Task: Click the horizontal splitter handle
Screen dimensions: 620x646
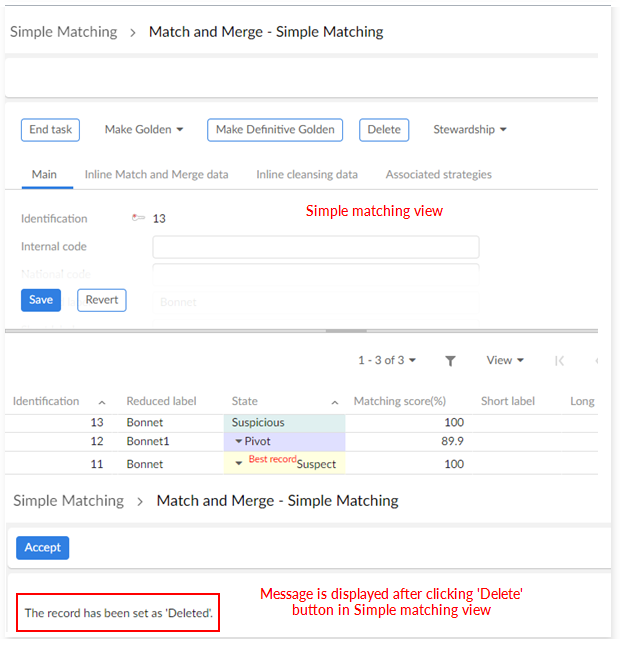Action: (x=346, y=331)
